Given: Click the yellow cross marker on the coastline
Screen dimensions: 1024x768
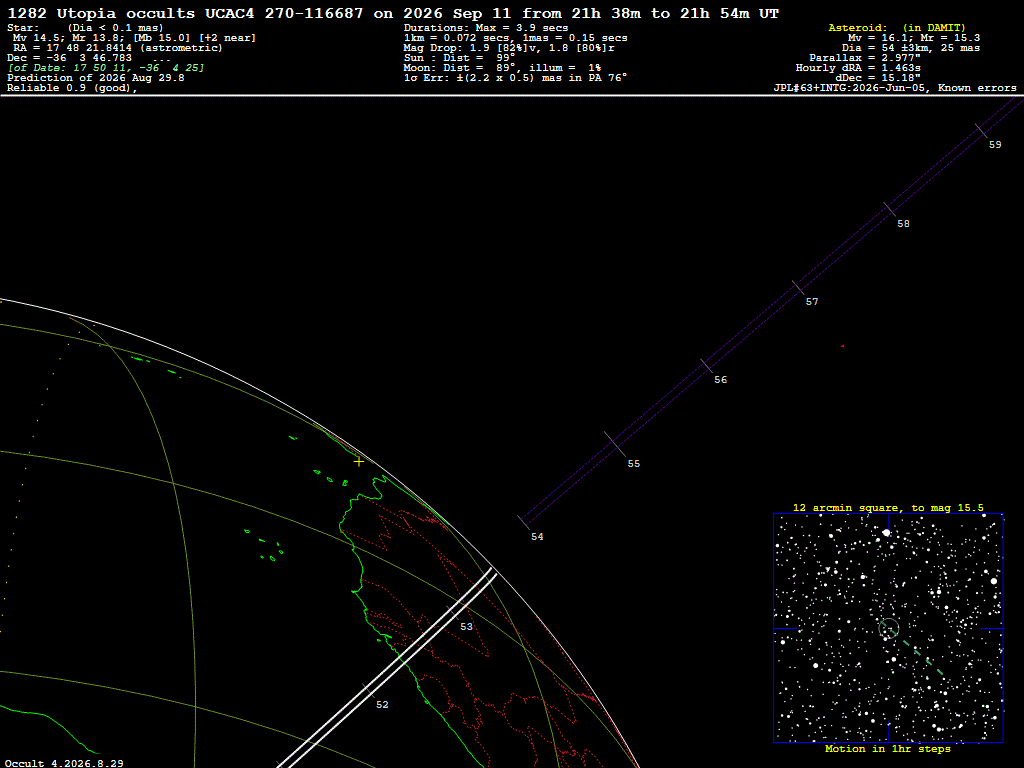Looking at the screenshot, I should pyautogui.click(x=359, y=462).
